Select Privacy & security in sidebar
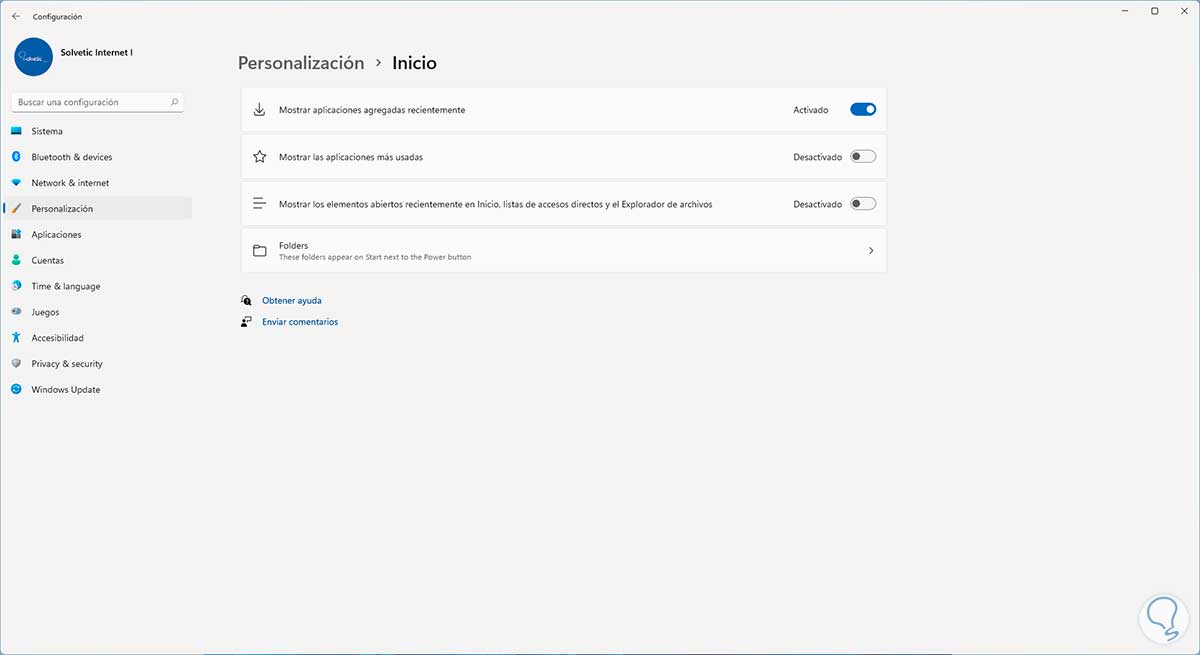The height and width of the screenshot is (655, 1200). tap(67, 364)
